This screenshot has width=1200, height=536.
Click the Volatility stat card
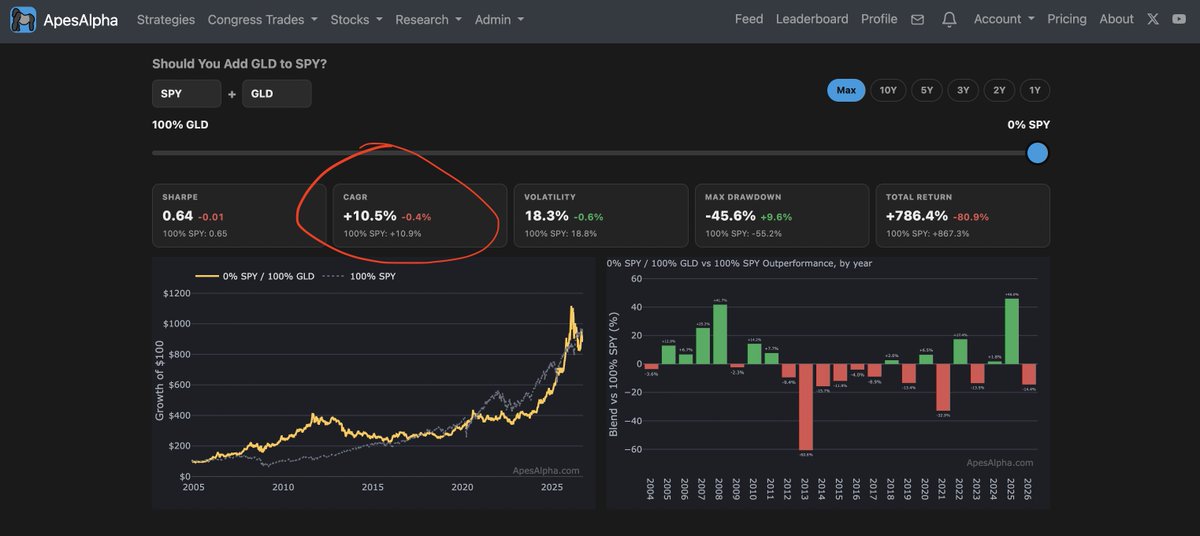pyautogui.click(x=601, y=215)
